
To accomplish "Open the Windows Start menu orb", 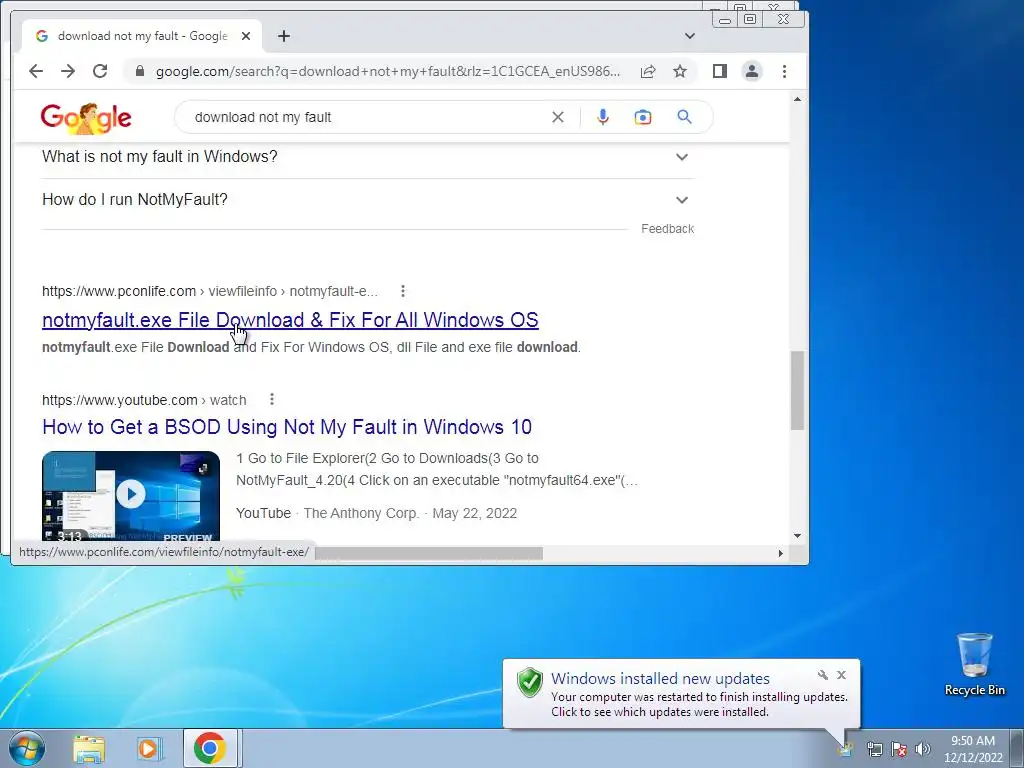I will click(x=27, y=748).
